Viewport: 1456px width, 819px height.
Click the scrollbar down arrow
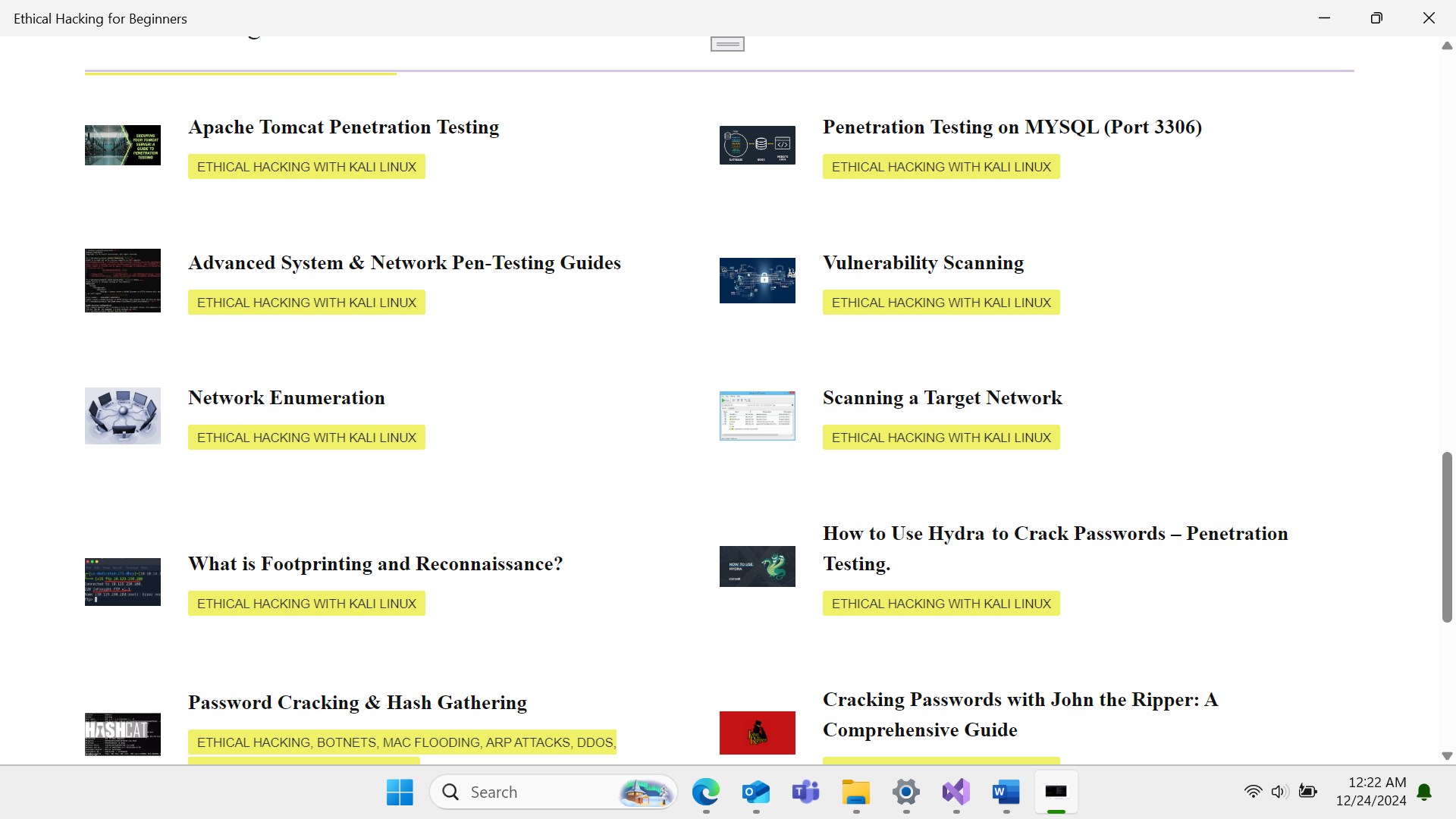coord(1447,756)
